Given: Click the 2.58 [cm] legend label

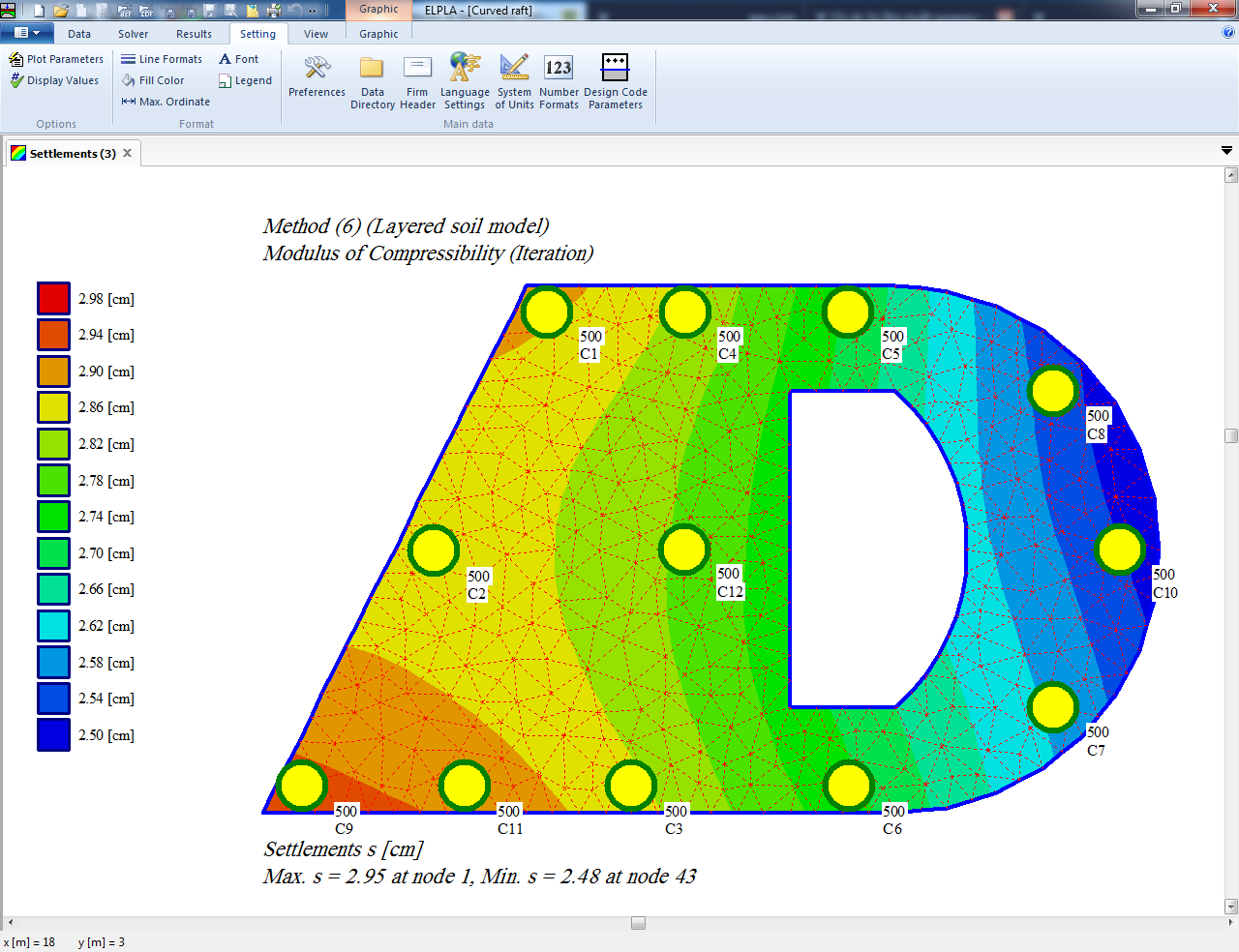Looking at the screenshot, I should (x=106, y=663).
